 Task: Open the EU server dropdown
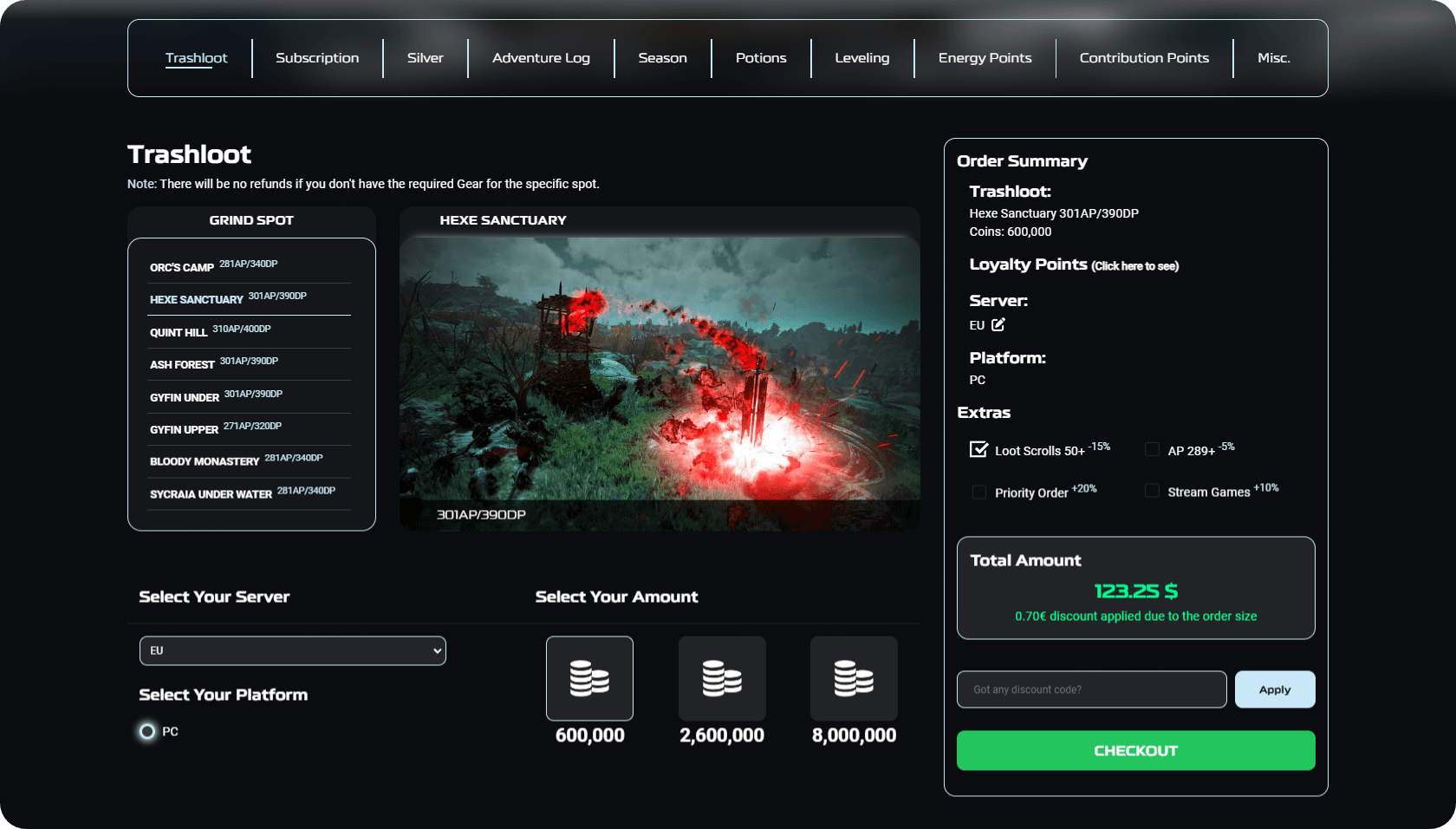point(293,650)
